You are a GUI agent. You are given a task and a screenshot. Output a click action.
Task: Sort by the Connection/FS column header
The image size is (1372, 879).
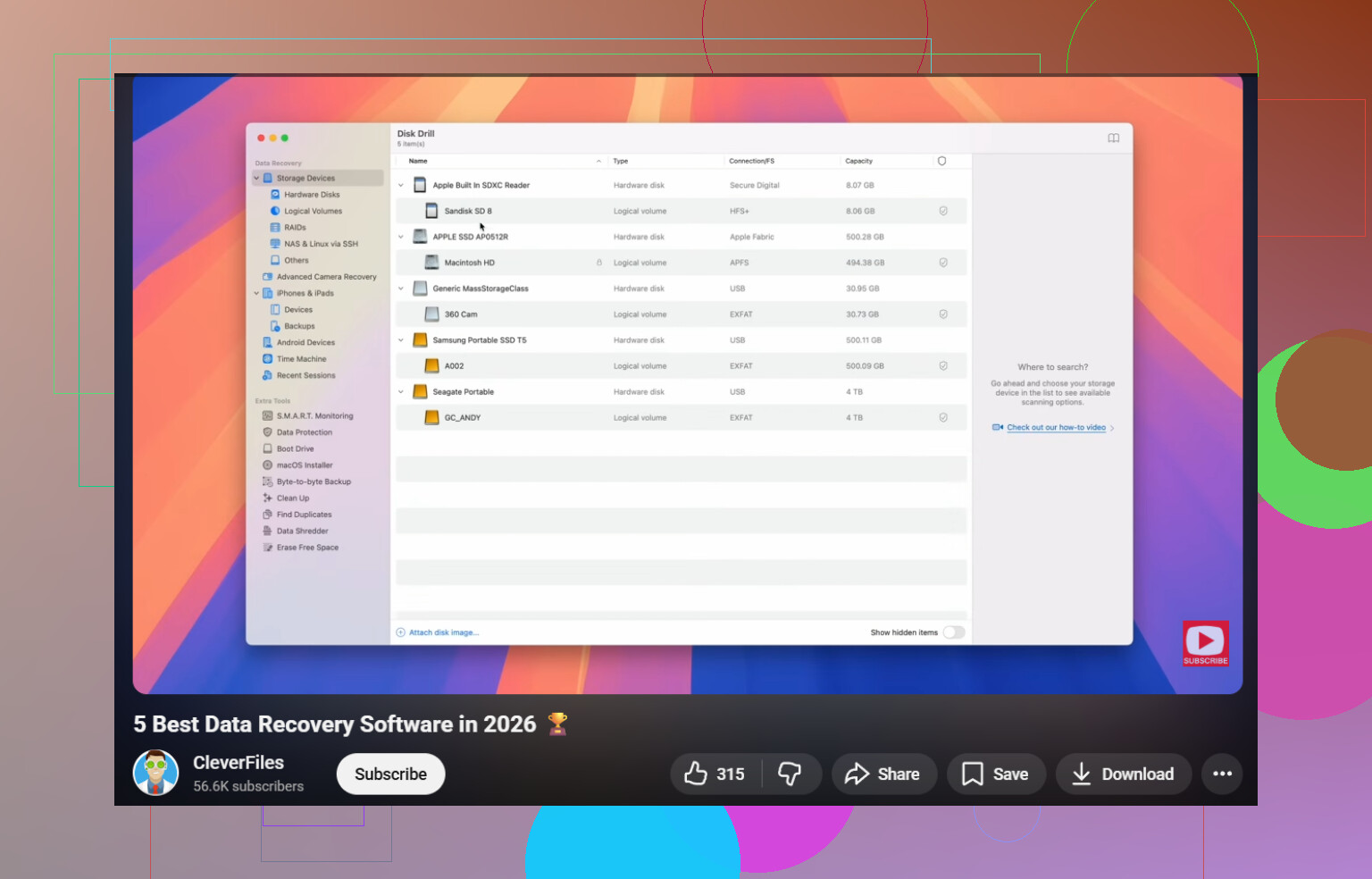click(751, 162)
